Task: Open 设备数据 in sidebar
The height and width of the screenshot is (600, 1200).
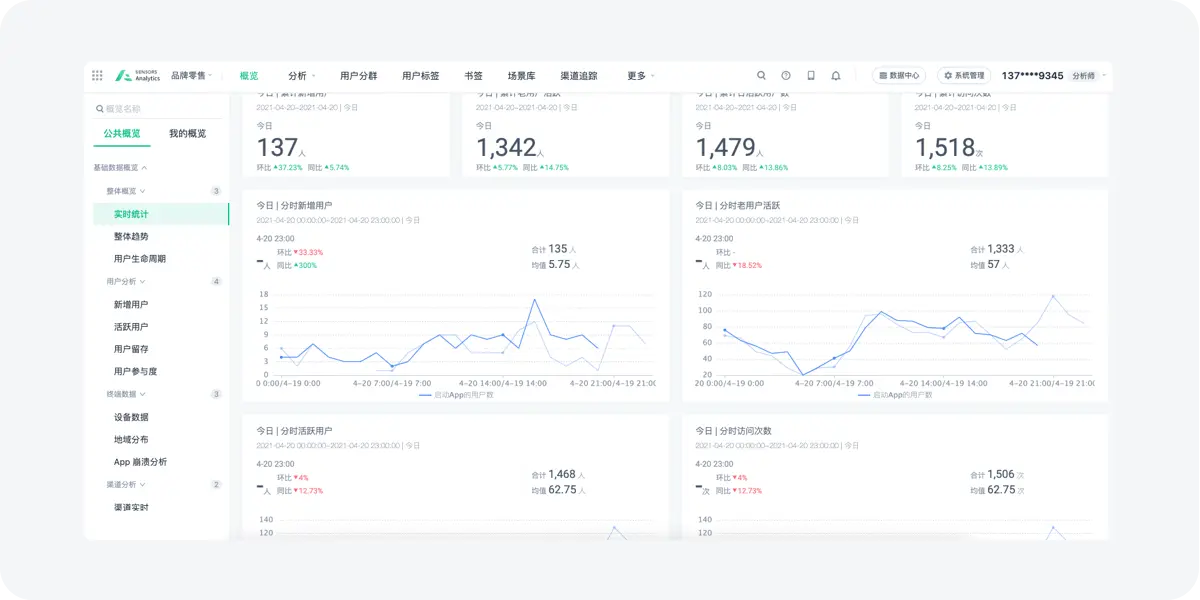Action: pos(131,417)
